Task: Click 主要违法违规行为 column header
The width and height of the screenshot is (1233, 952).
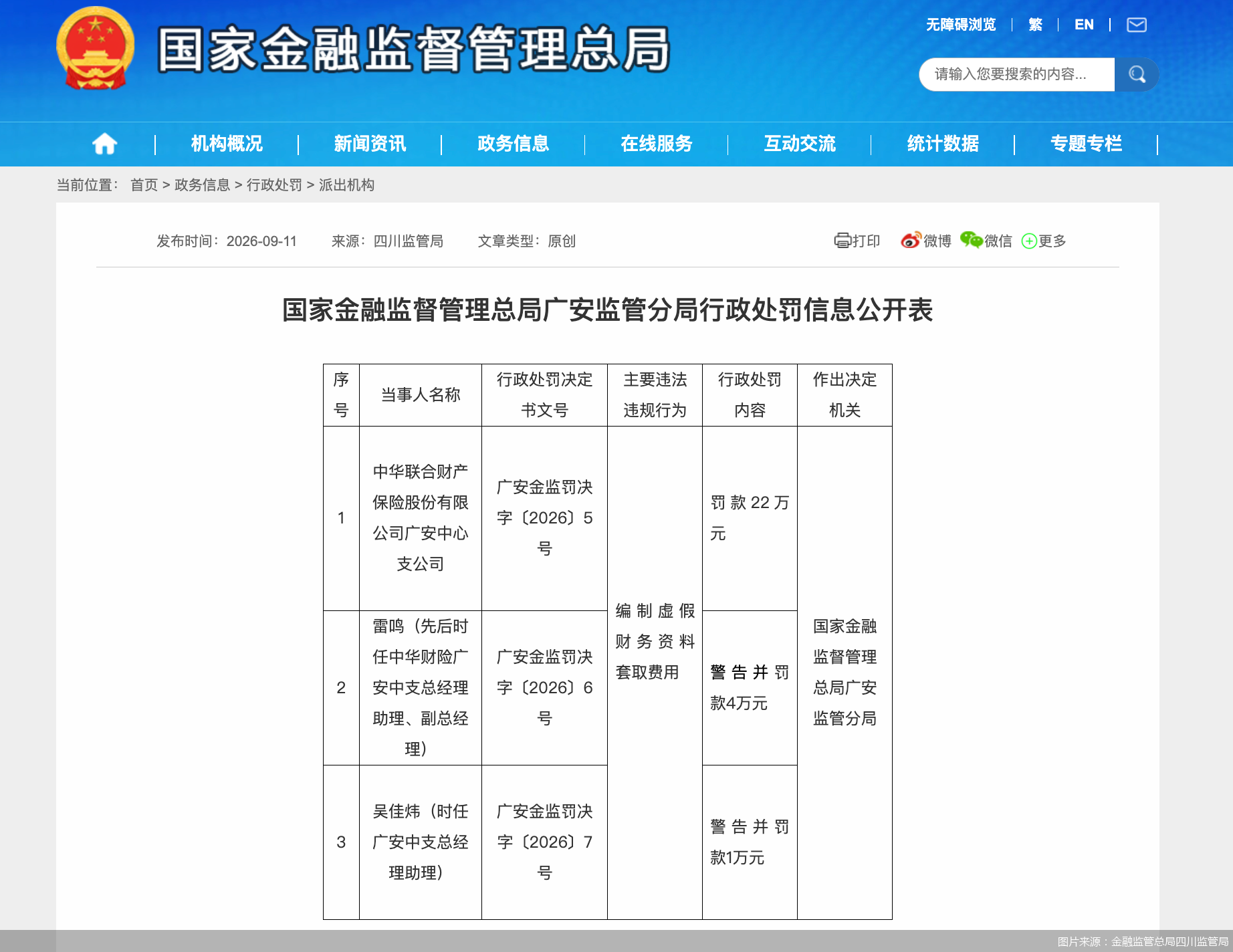Action: pyautogui.click(x=655, y=395)
